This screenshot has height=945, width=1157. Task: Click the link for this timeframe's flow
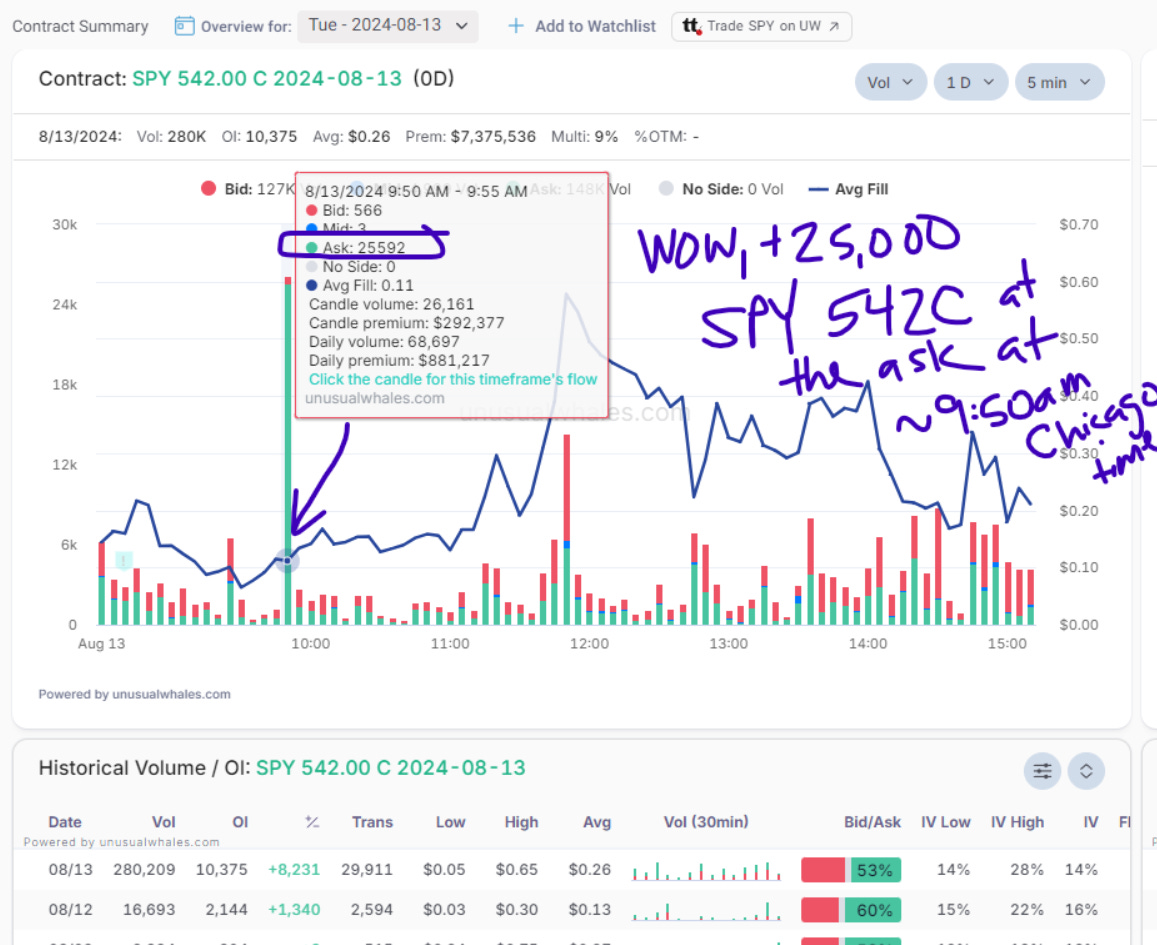[x=452, y=379]
